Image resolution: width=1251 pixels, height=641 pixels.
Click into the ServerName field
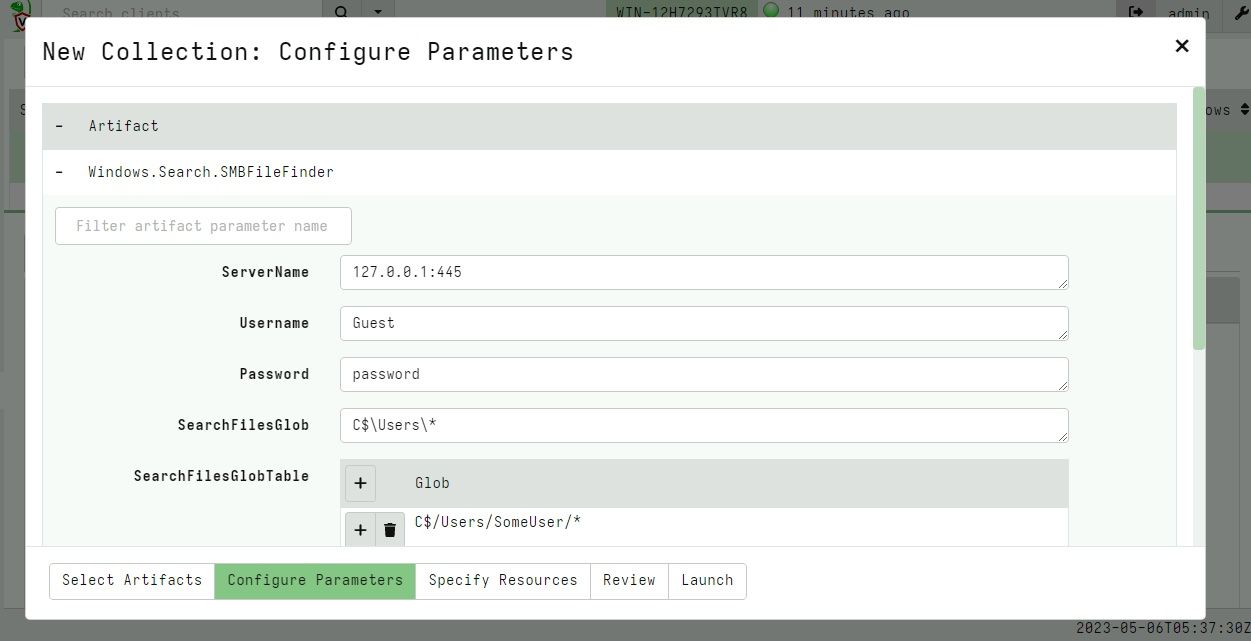coord(703,272)
